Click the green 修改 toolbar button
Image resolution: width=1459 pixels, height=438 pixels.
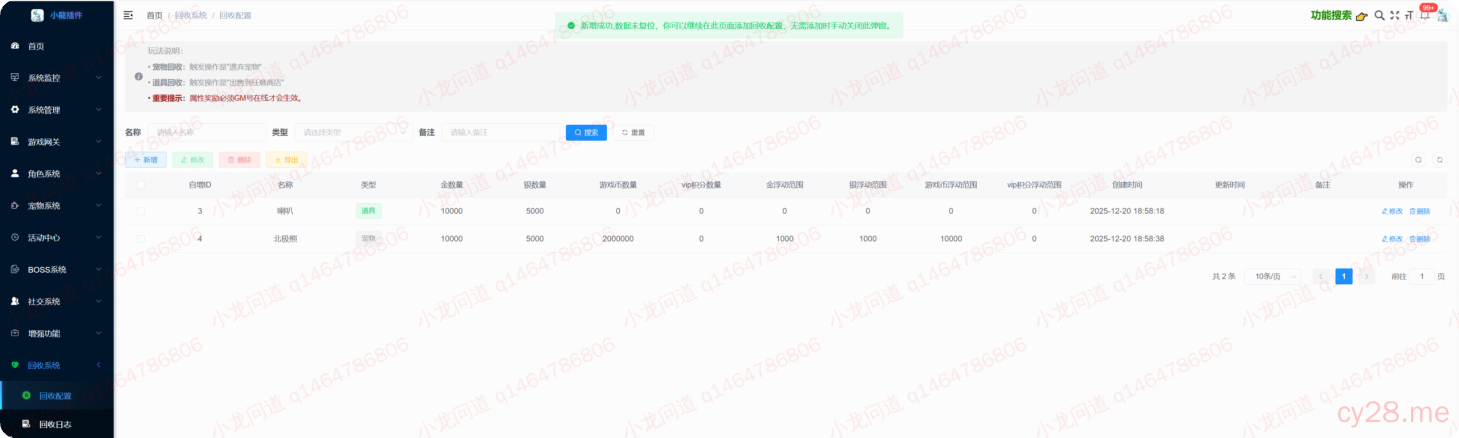click(193, 159)
